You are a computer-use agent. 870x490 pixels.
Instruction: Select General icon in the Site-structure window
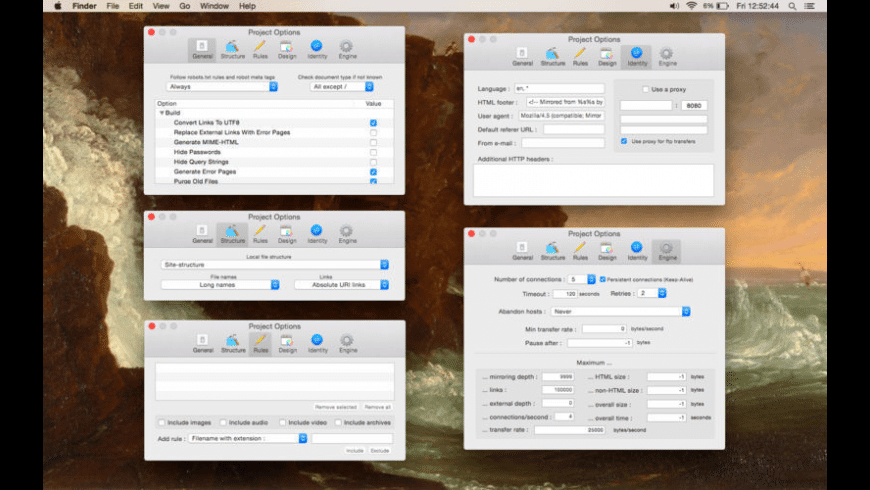coord(202,234)
